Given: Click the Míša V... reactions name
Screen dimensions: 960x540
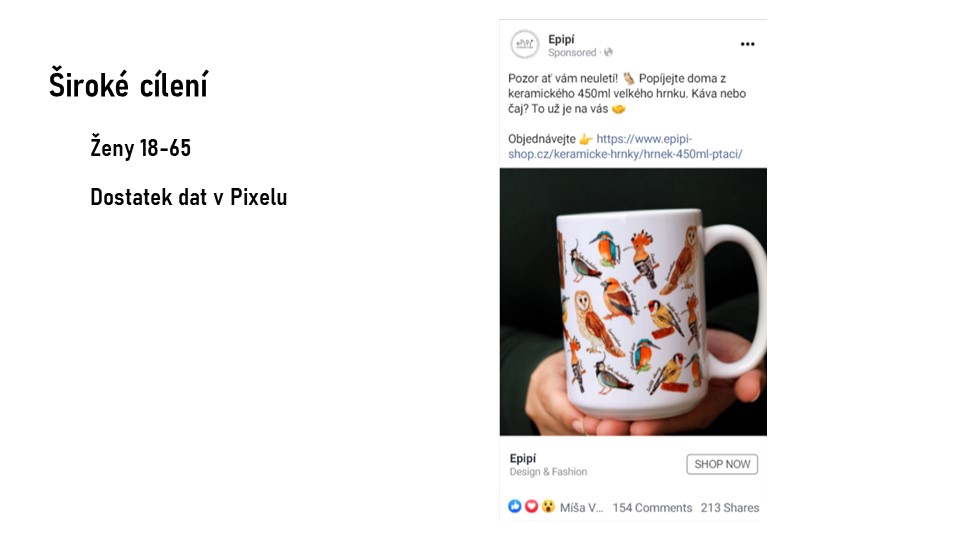Looking at the screenshot, I should tap(581, 508).
